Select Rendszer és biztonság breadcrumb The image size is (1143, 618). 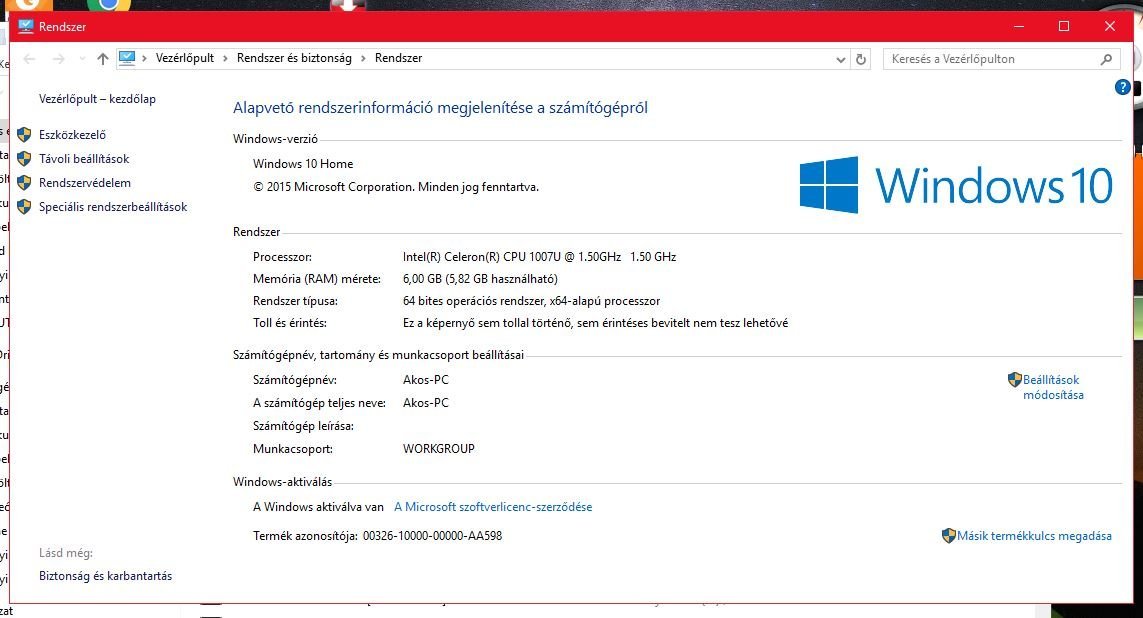(294, 58)
